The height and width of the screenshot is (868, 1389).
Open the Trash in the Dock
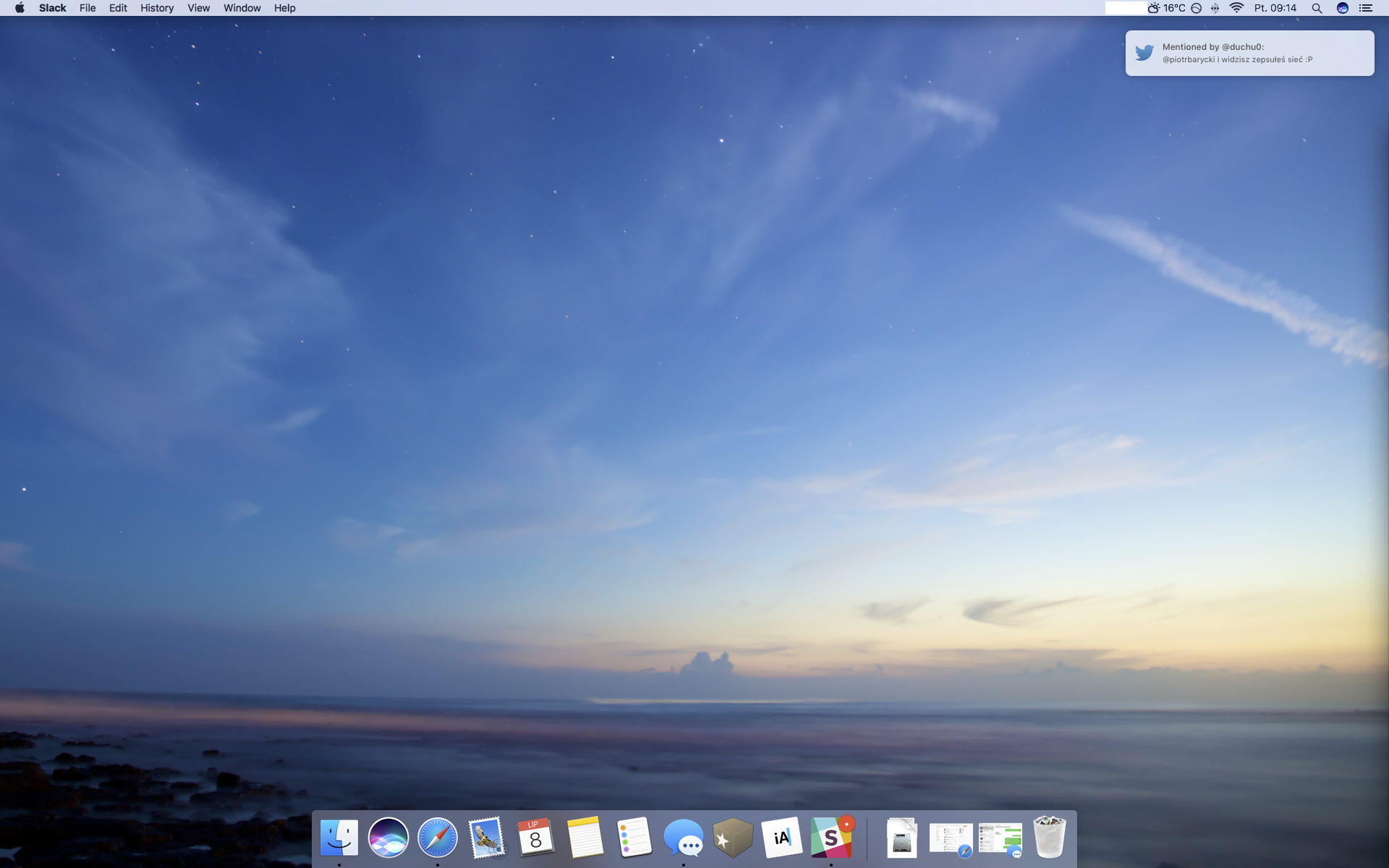pyautogui.click(x=1050, y=837)
